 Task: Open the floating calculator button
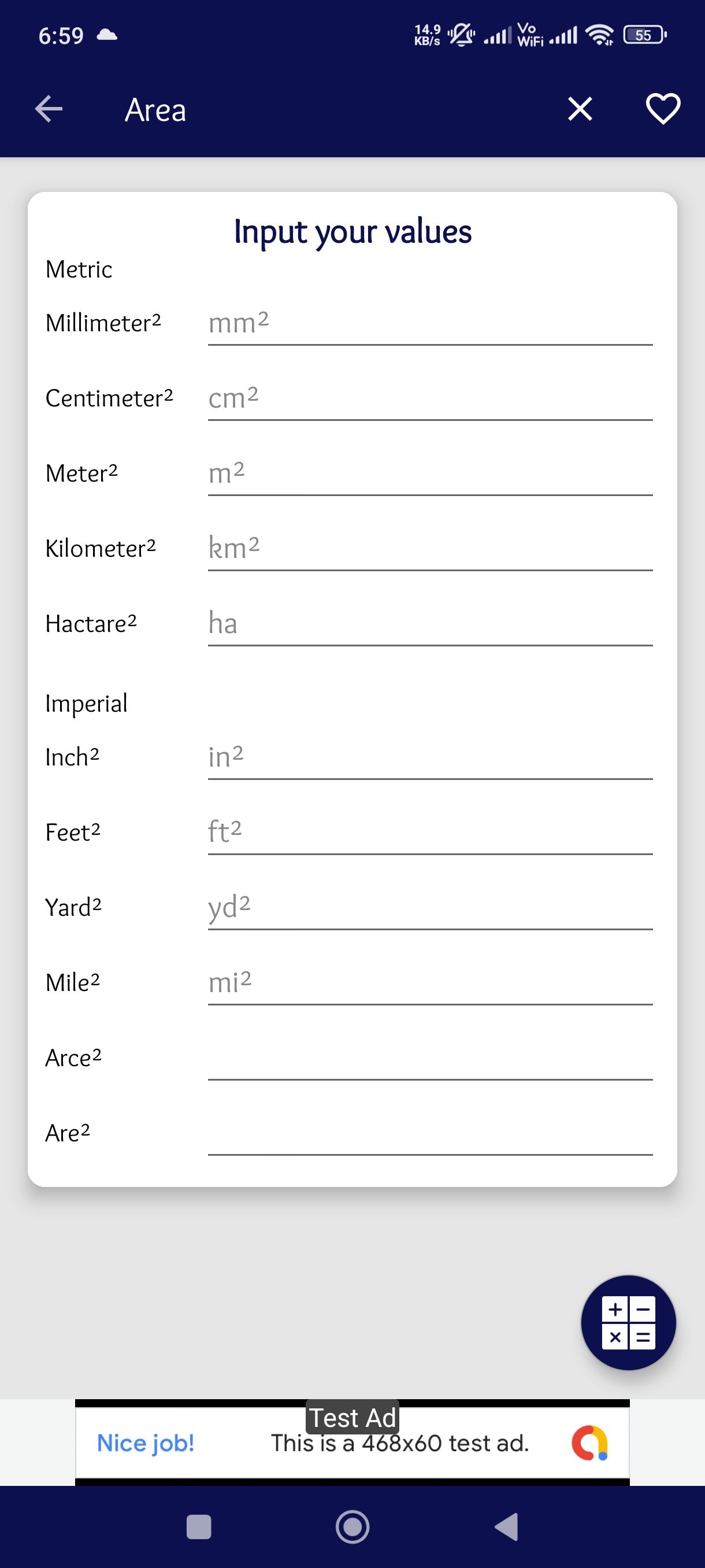(x=628, y=1323)
